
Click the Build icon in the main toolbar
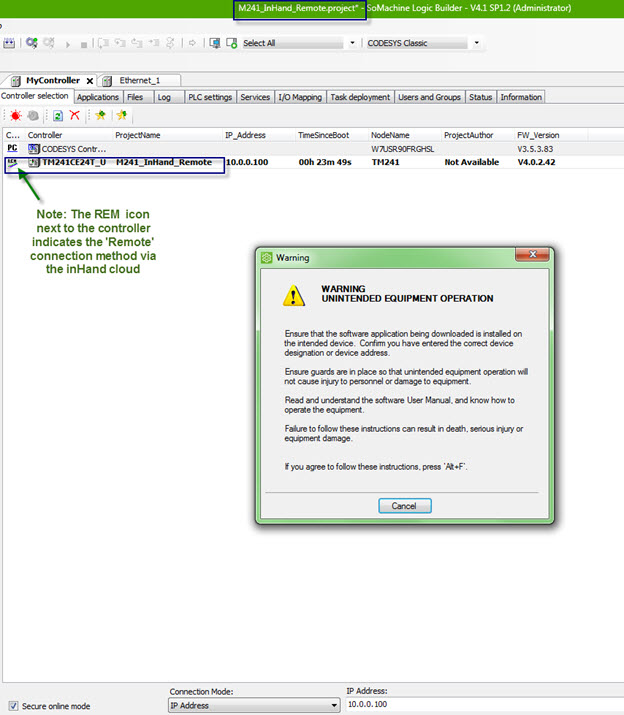(x=9, y=43)
